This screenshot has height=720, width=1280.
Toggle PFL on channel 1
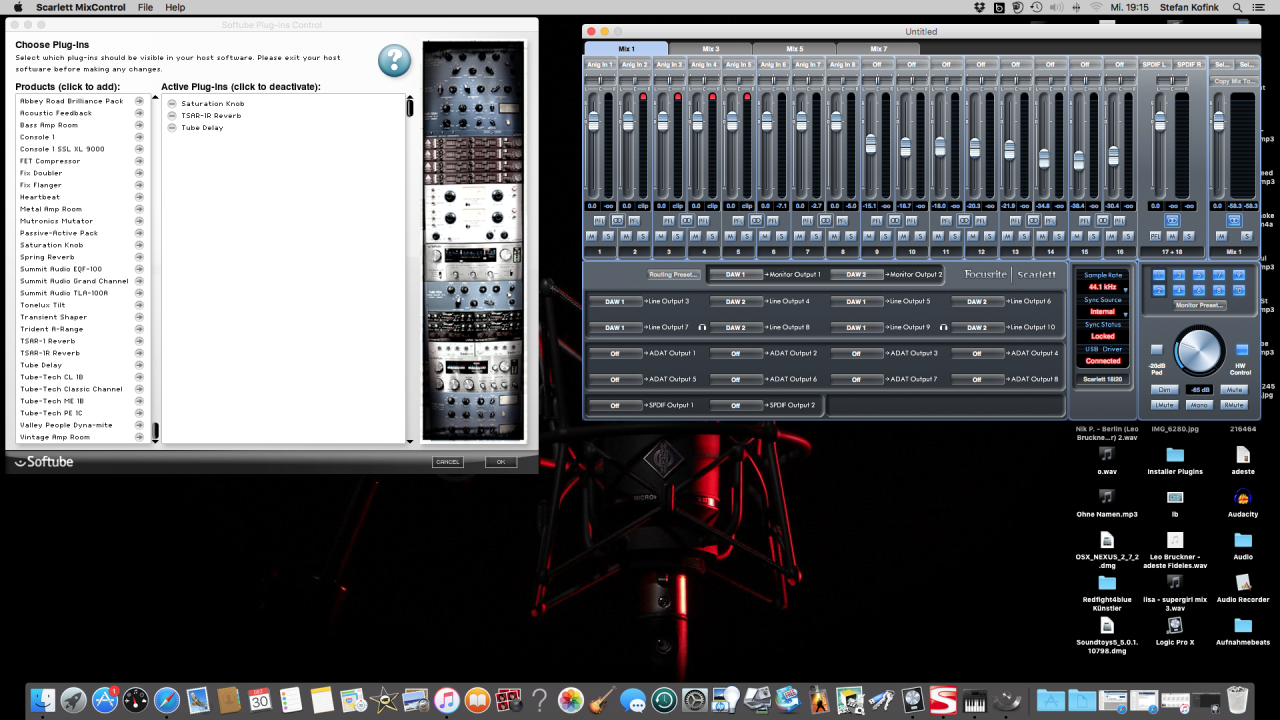[x=600, y=220]
